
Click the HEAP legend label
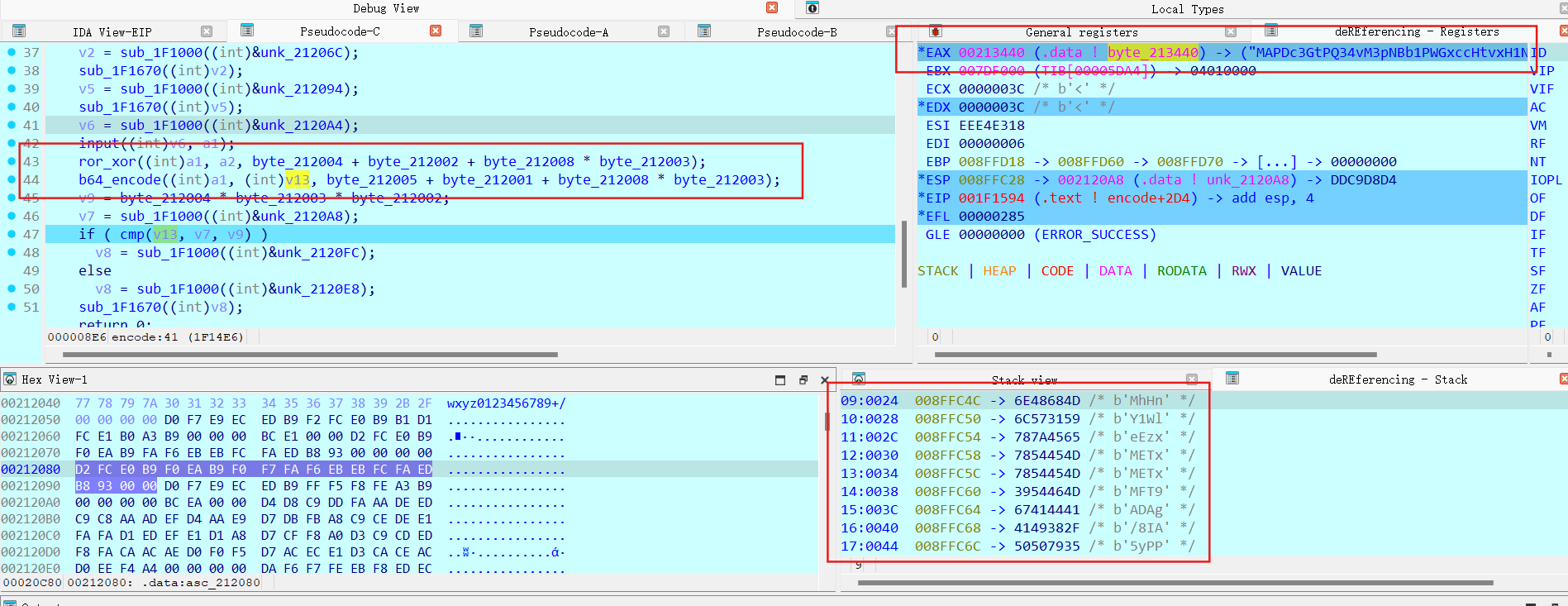pos(998,271)
